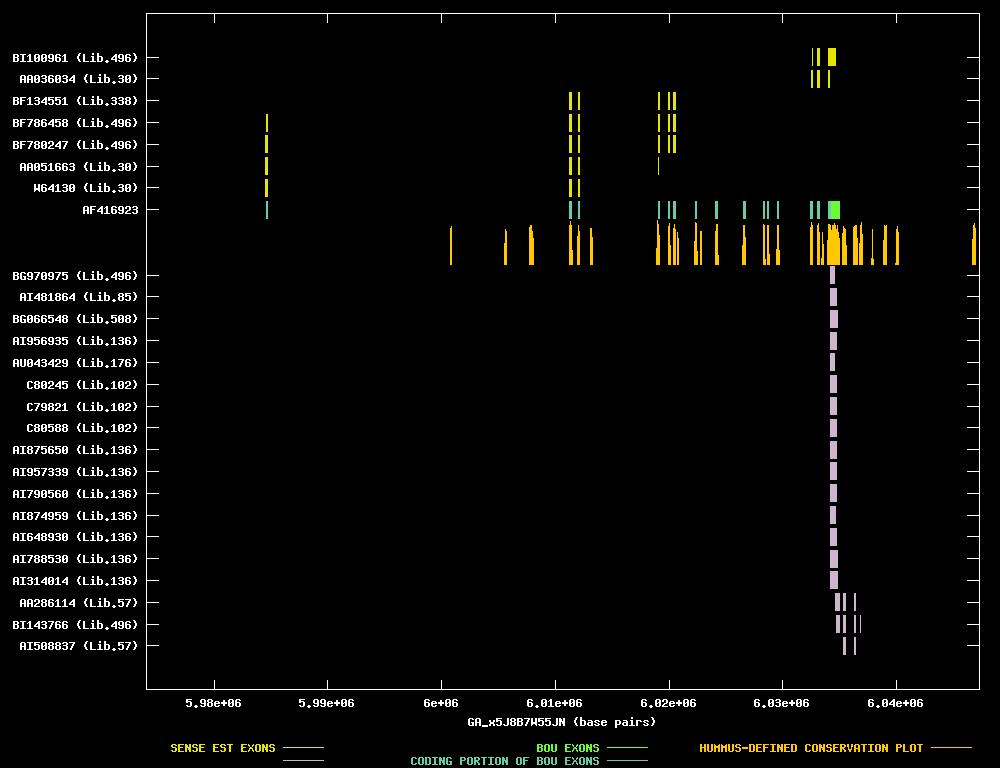Click the wide yellow exon block in BI100961 row
Viewport: 1000px width, 768px height.
pyautogui.click(x=832, y=57)
